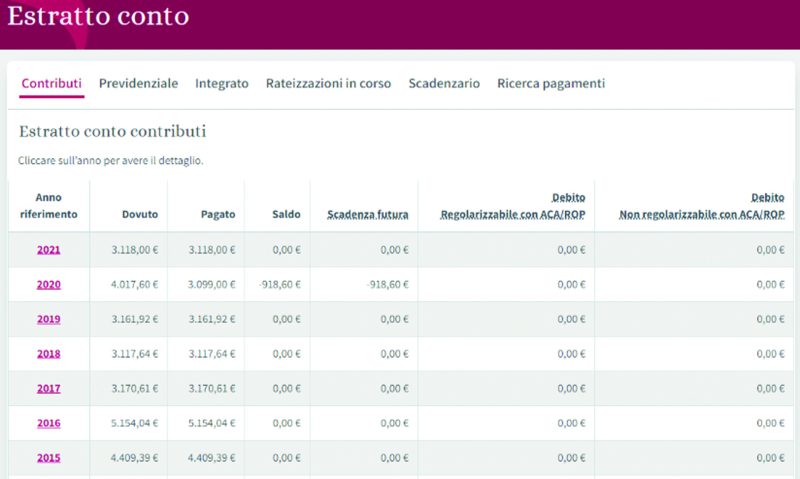This screenshot has width=800, height=479.
Task: Click the 2015 year link
Action: coord(49,458)
